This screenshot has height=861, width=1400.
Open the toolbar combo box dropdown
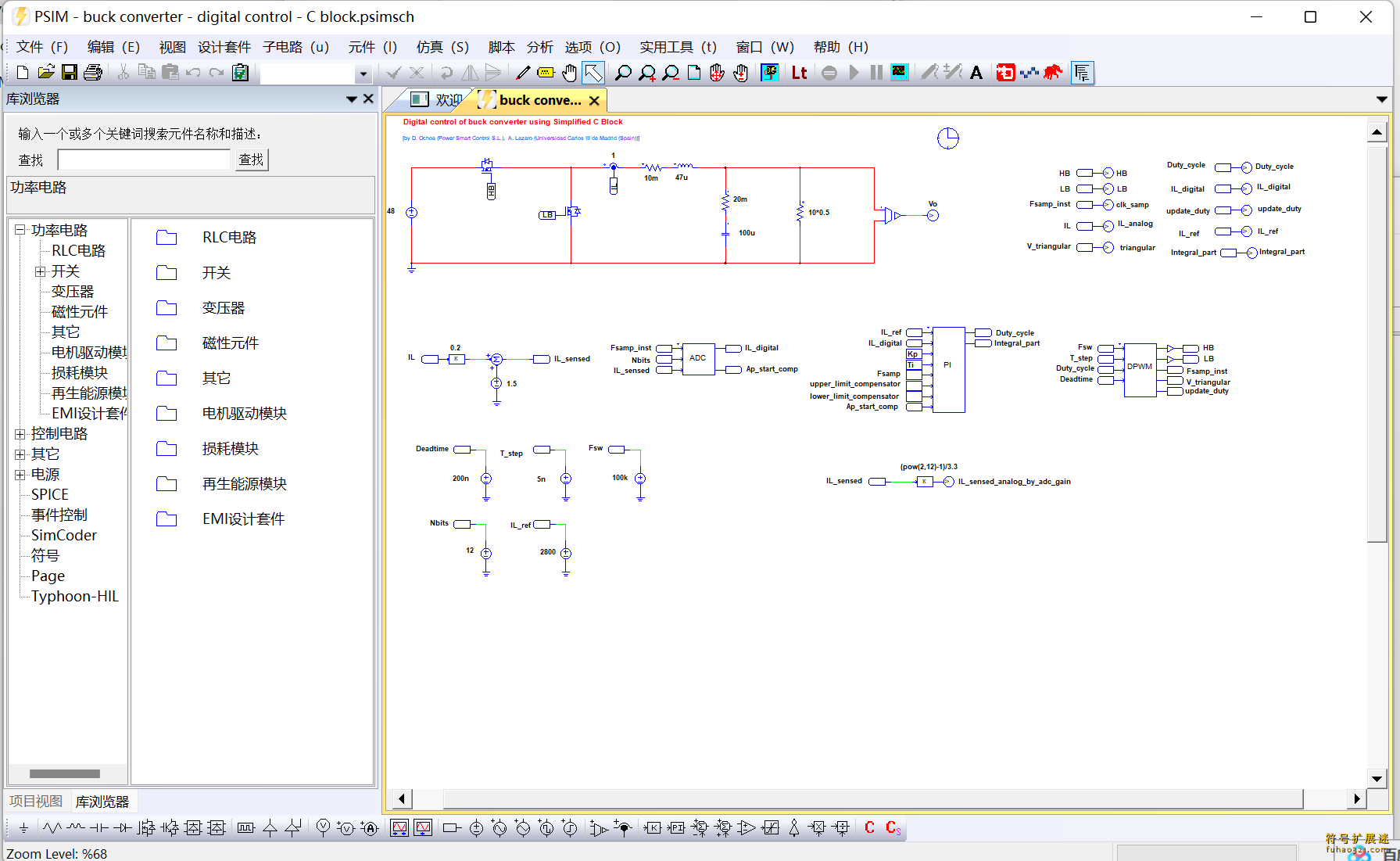pos(363,74)
